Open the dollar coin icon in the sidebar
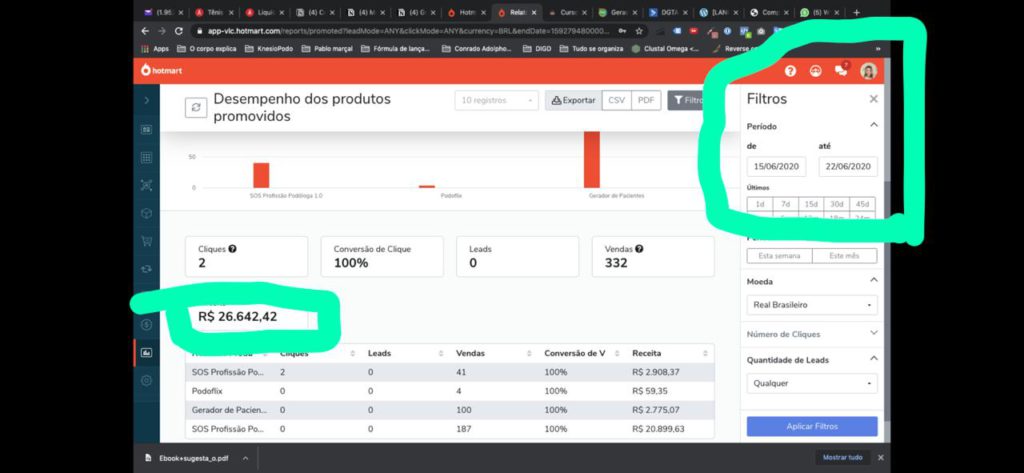1024x473 pixels. click(146, 325)
